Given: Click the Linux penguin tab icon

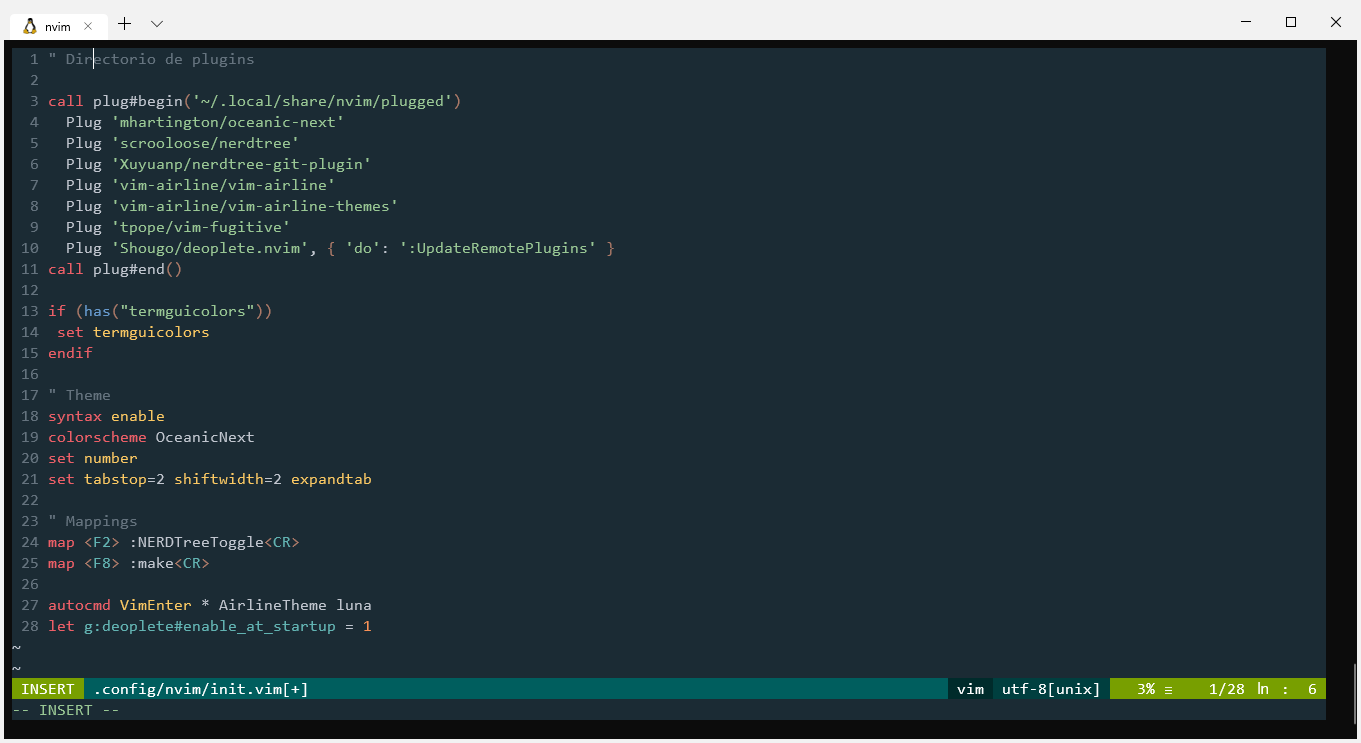Looking at the screenshot, I should click(x=30, y=26).
